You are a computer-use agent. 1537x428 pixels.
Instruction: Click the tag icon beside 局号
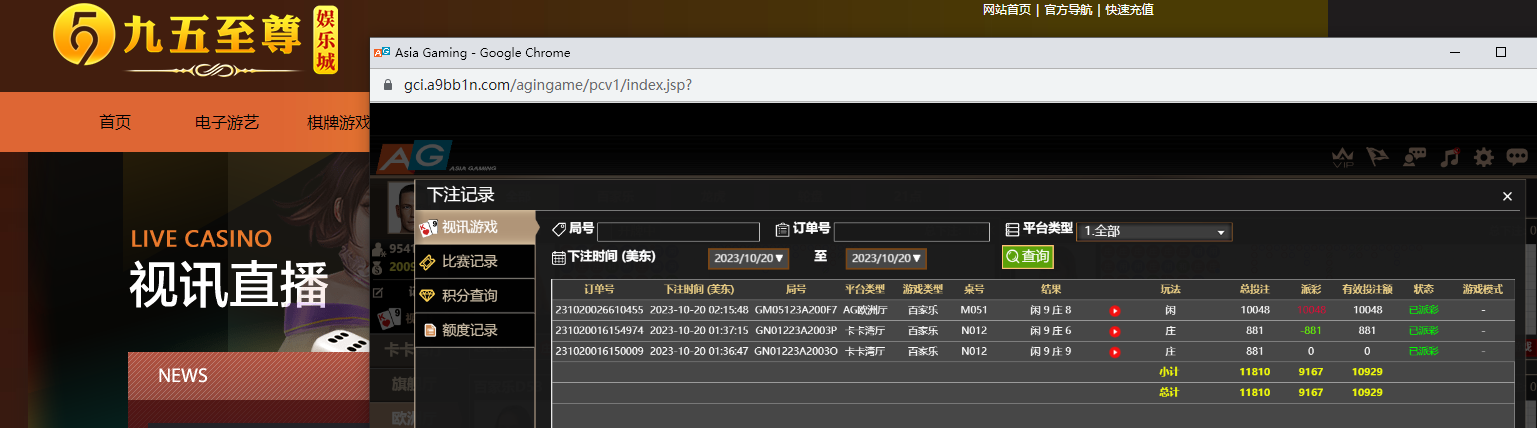point(560,229)
